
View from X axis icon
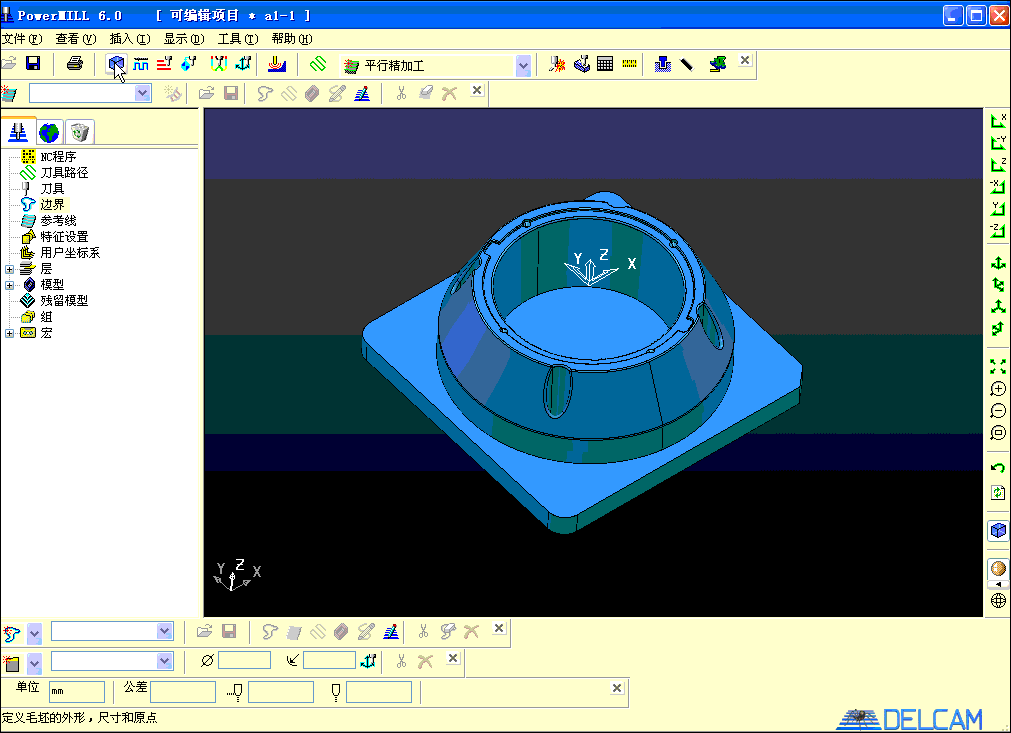[998, 121]
